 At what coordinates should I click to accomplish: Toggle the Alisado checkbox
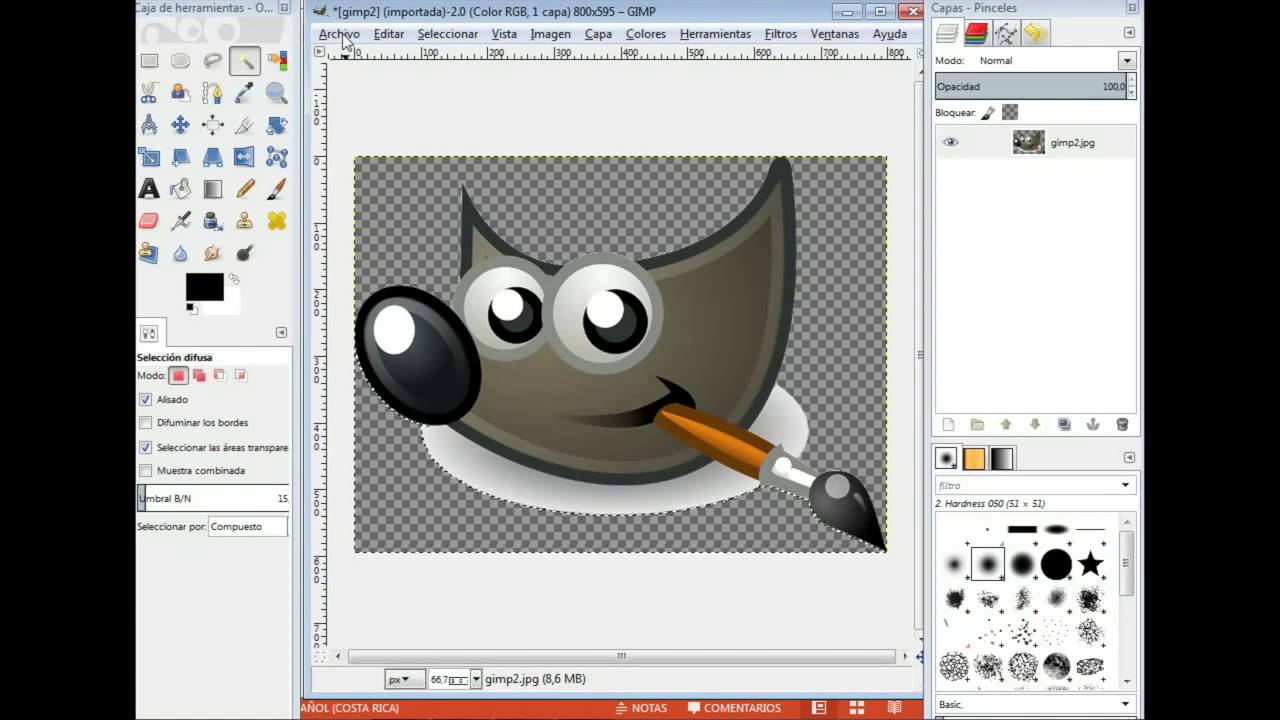[x=146, y=399]
